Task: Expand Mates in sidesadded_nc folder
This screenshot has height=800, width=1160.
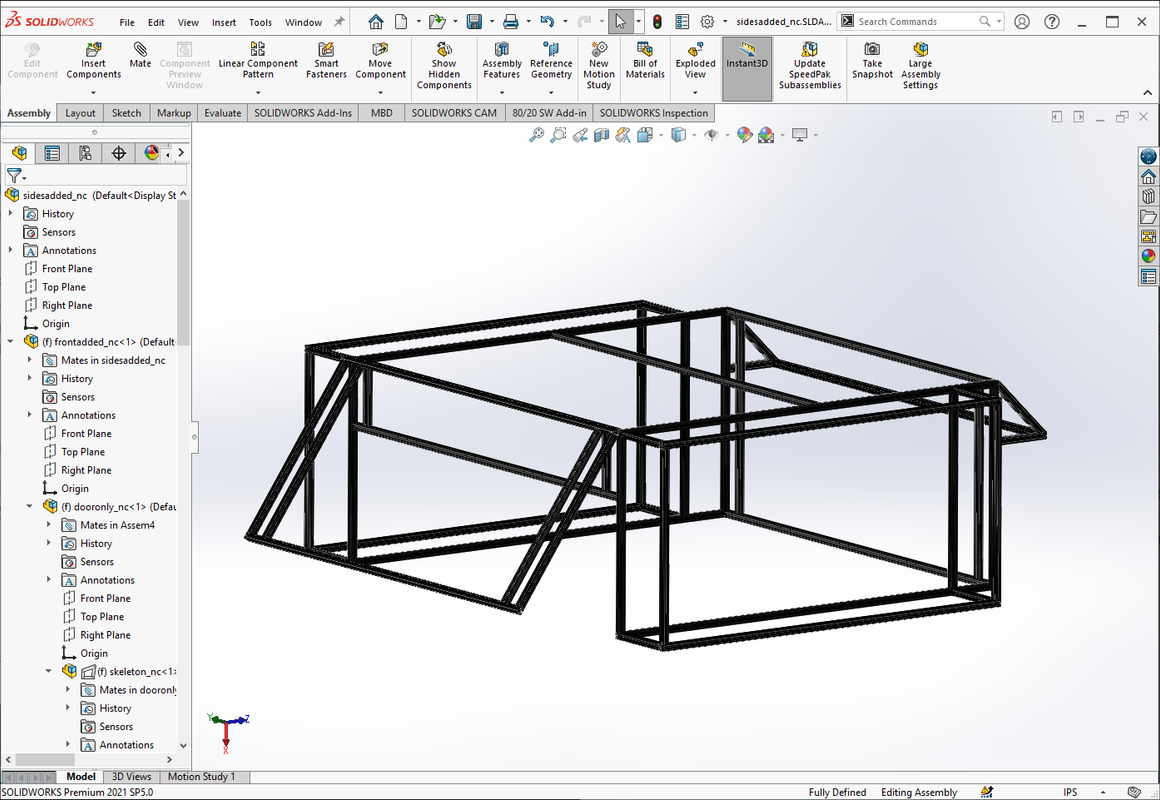Action: tap(30, 360)
